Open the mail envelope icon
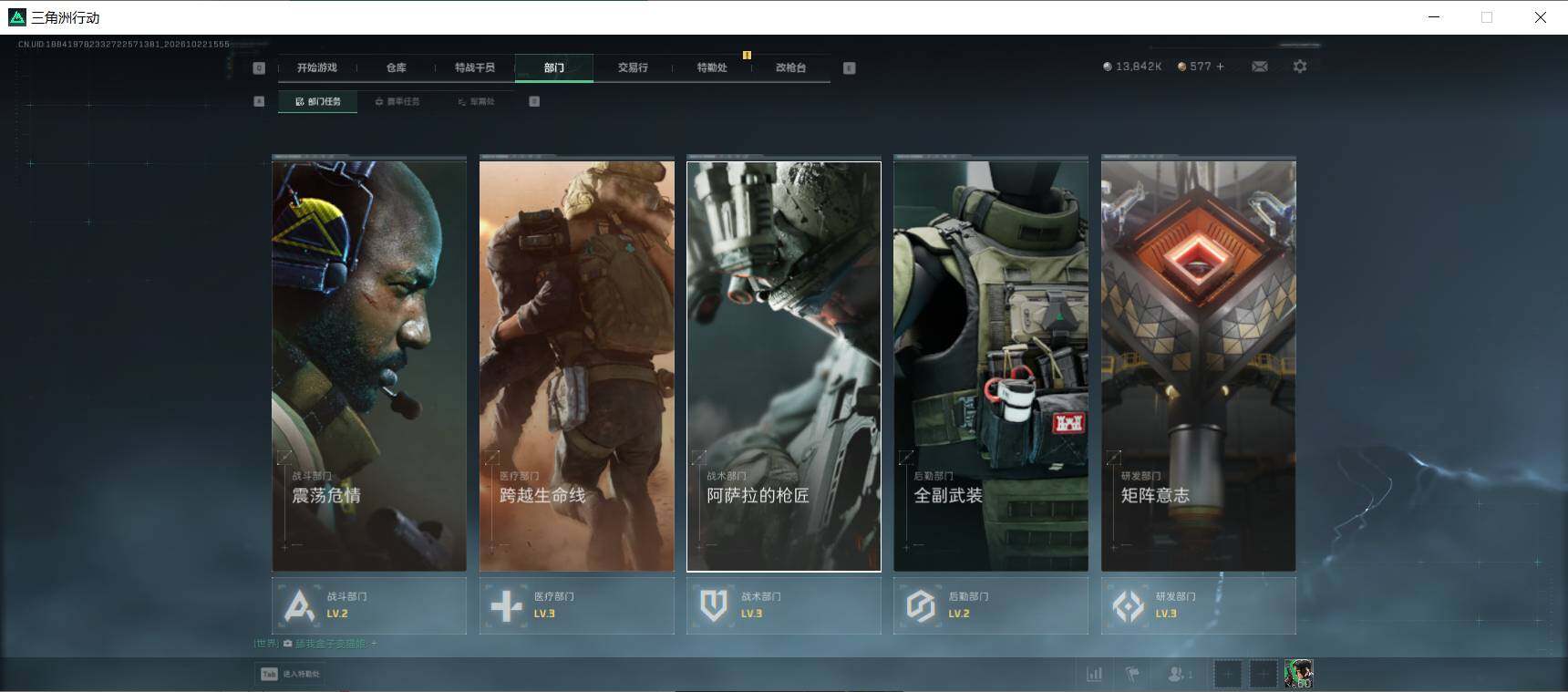1568x692 pixels. click(1260, 67)
